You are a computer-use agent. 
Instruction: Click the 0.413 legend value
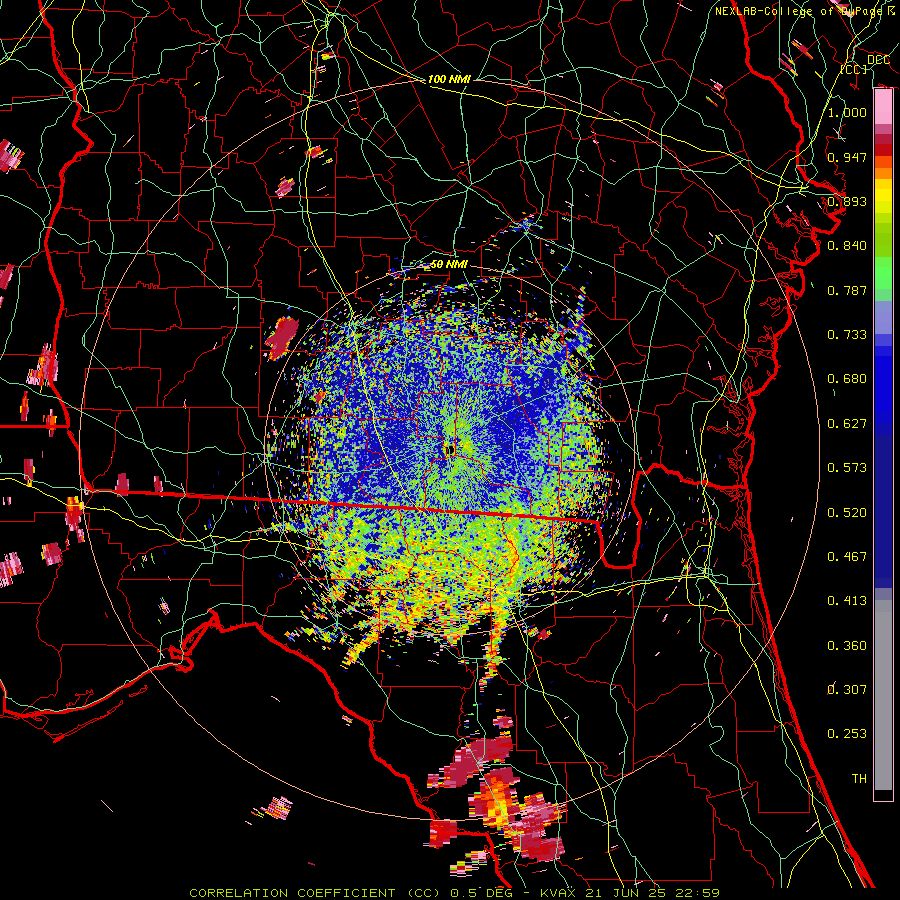click(x=847, y=600)
